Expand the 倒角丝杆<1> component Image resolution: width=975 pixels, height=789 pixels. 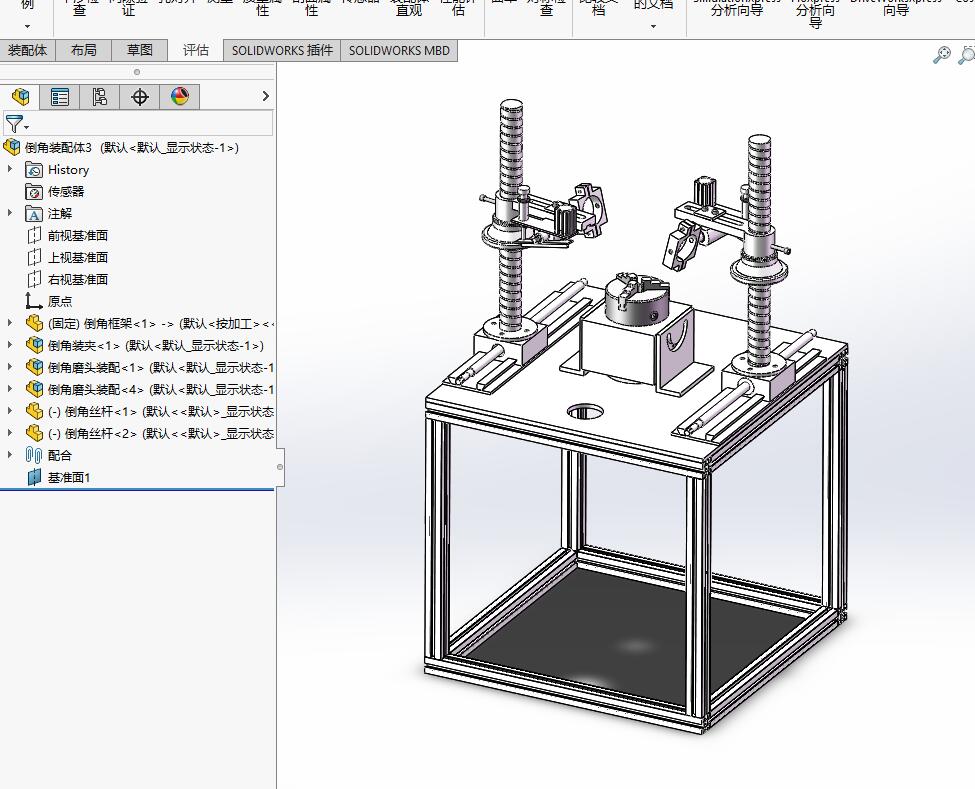(9, 411)
